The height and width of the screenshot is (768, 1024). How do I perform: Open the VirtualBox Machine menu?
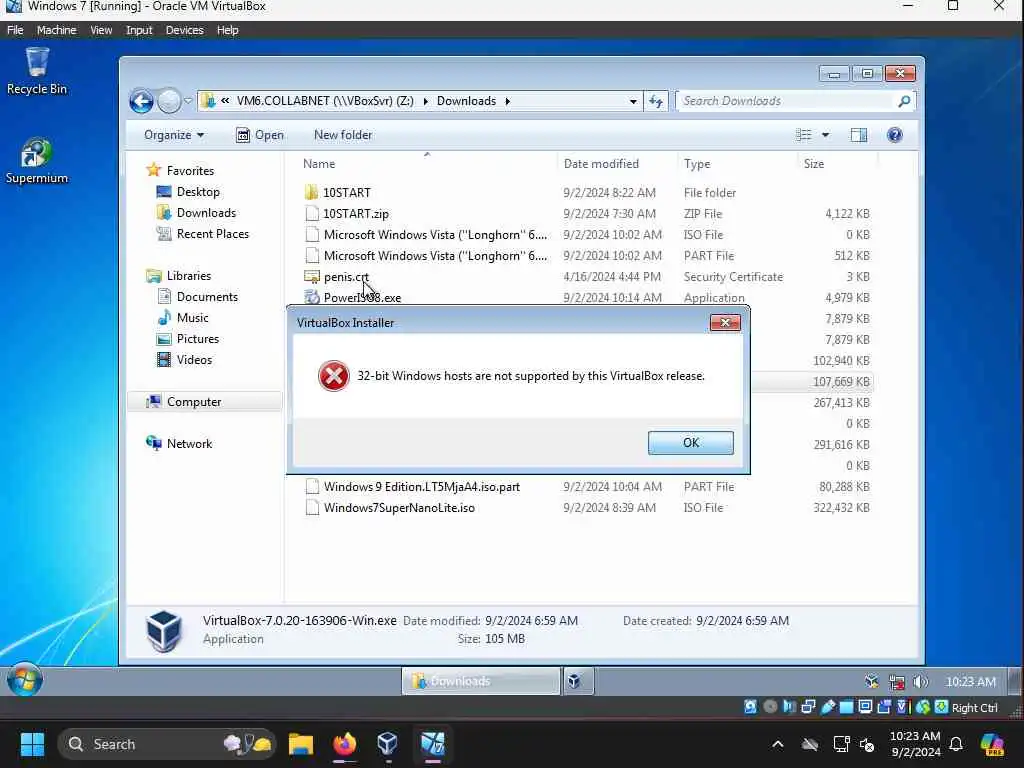[x=56, y=30]
